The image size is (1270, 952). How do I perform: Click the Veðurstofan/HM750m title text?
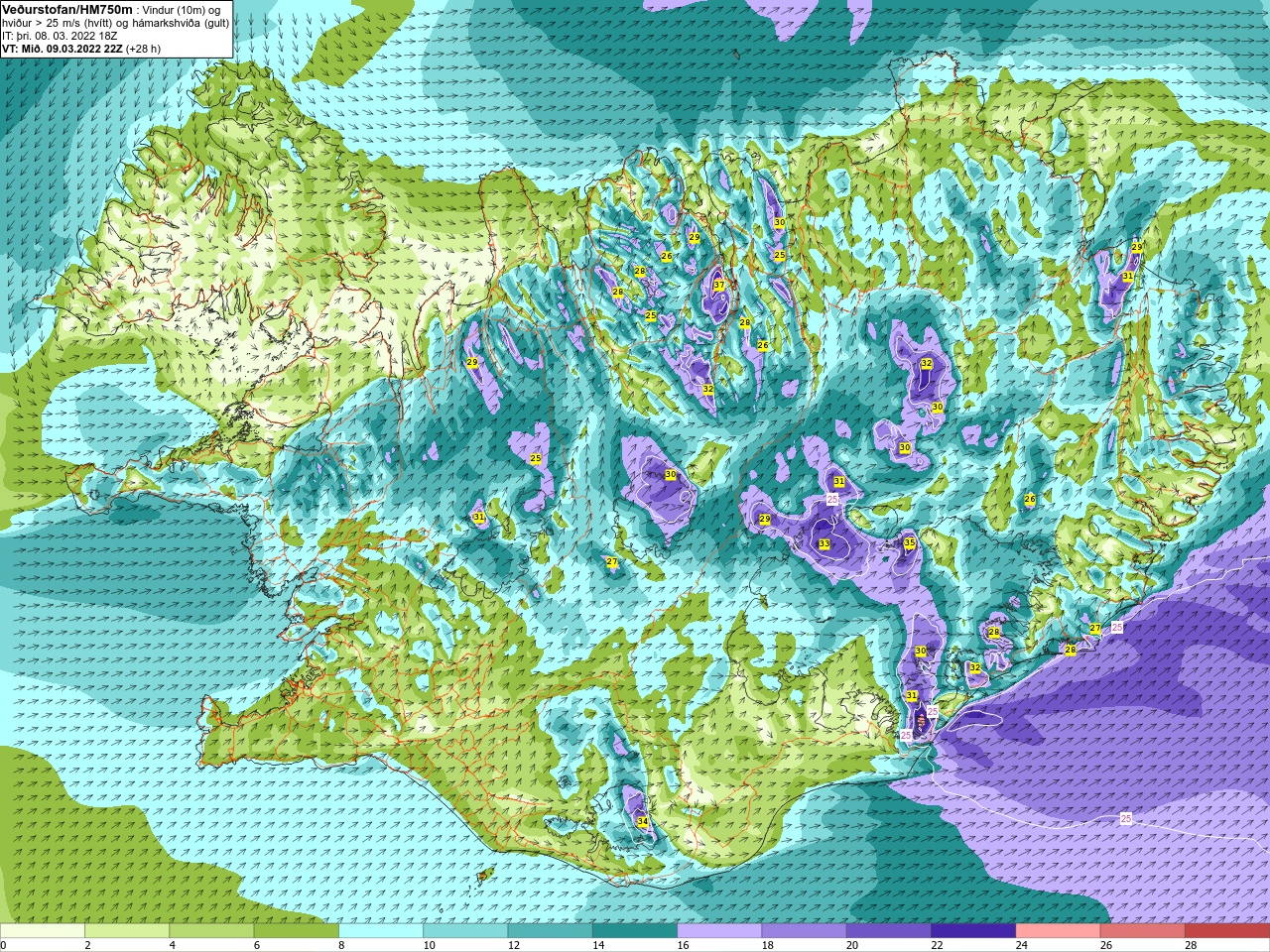coord(67,9)
